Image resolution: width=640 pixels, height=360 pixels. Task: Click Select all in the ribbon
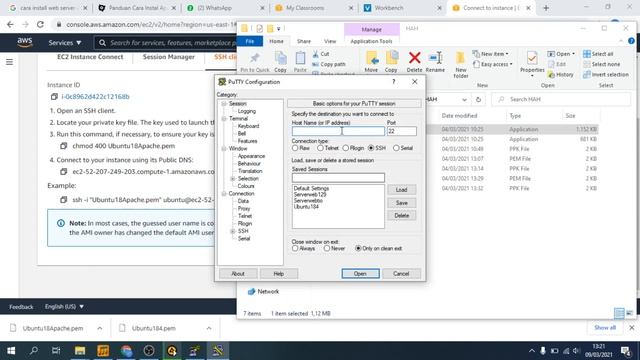(598, 54)
